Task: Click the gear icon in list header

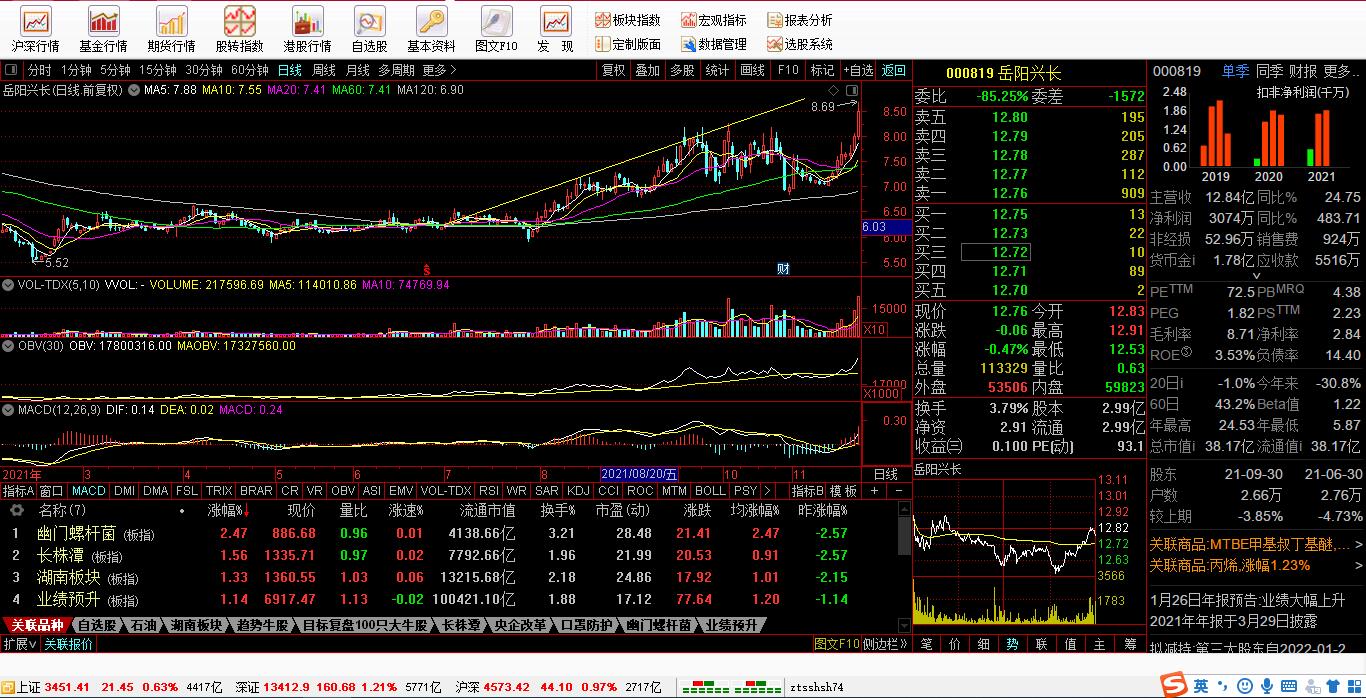Action: 16,510
